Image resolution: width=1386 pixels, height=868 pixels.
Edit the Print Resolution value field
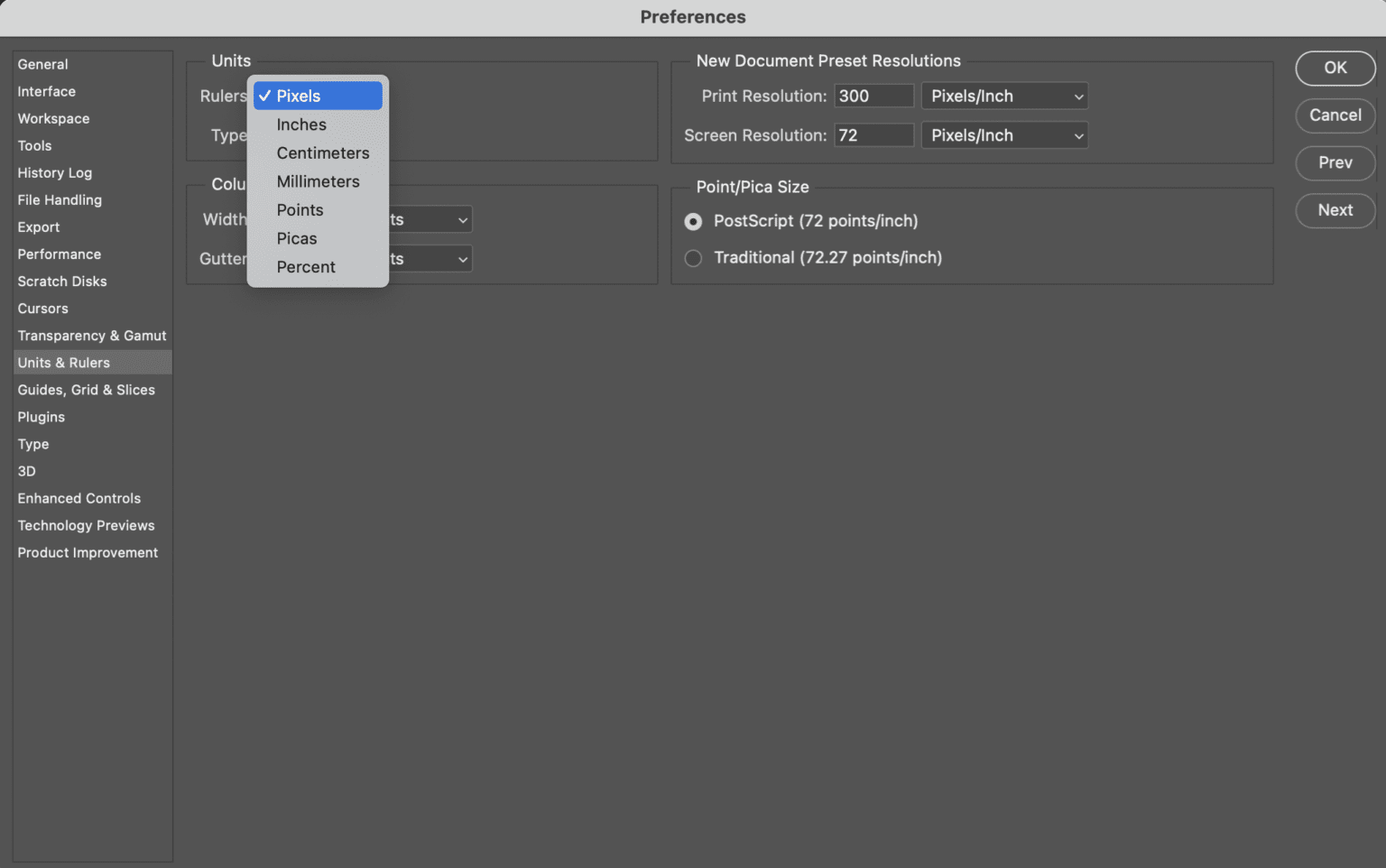pos(873,96)
